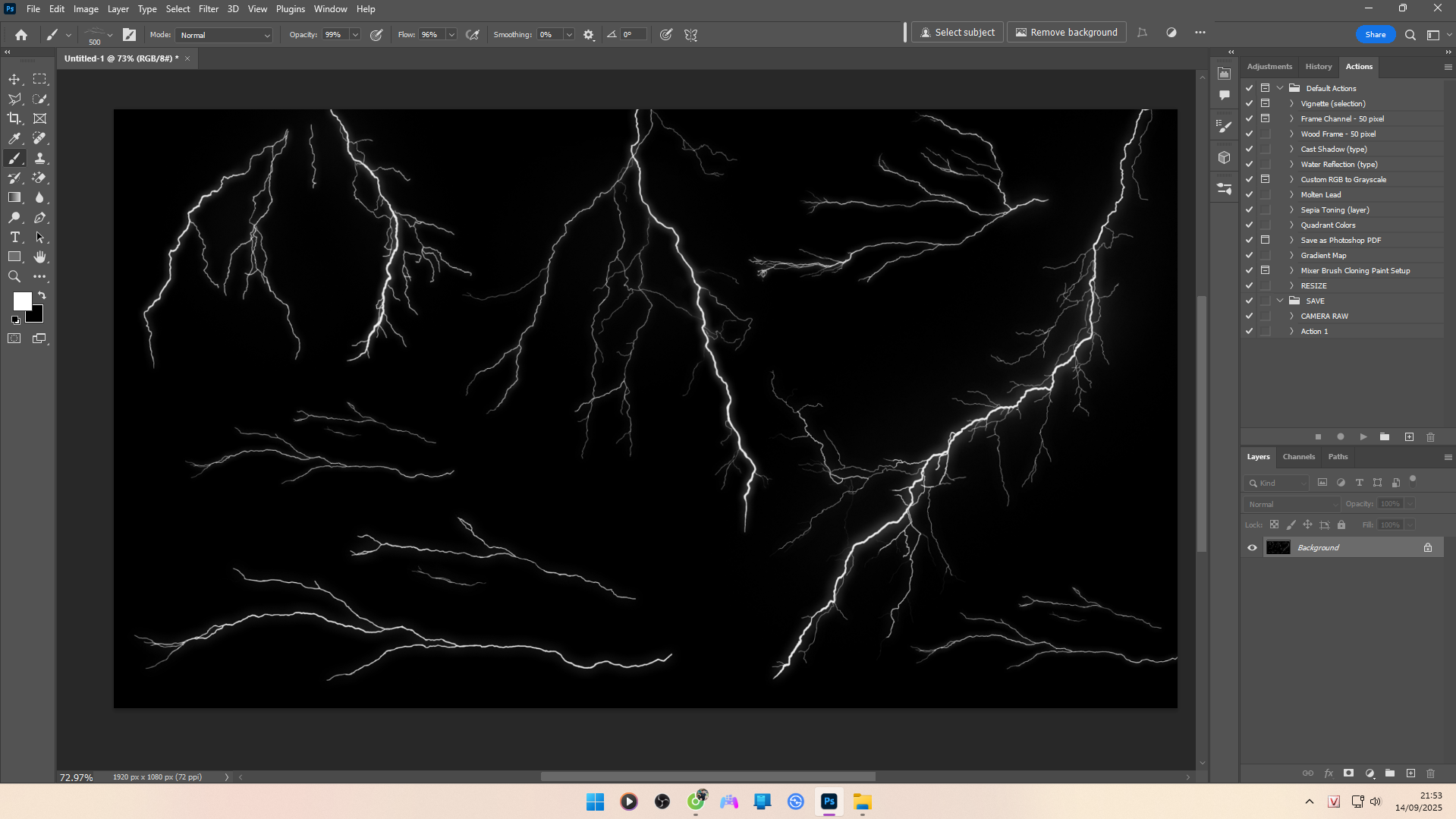Toggle the checkmark for Molten Lead action
The image size is (1456, 819).
pyautogui.click(x=1249, y=194)
